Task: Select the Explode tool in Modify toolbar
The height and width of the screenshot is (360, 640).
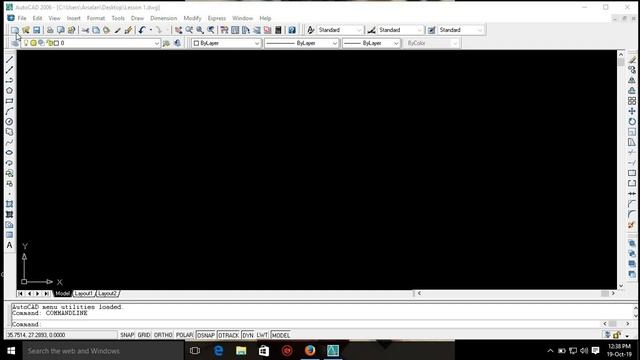Action: 632,225
